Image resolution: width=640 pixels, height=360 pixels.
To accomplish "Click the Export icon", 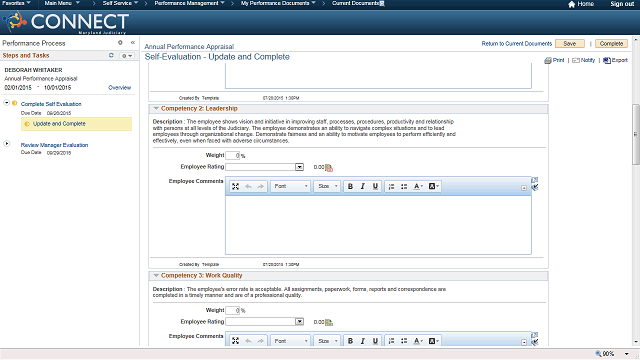I will coord(607,60).
